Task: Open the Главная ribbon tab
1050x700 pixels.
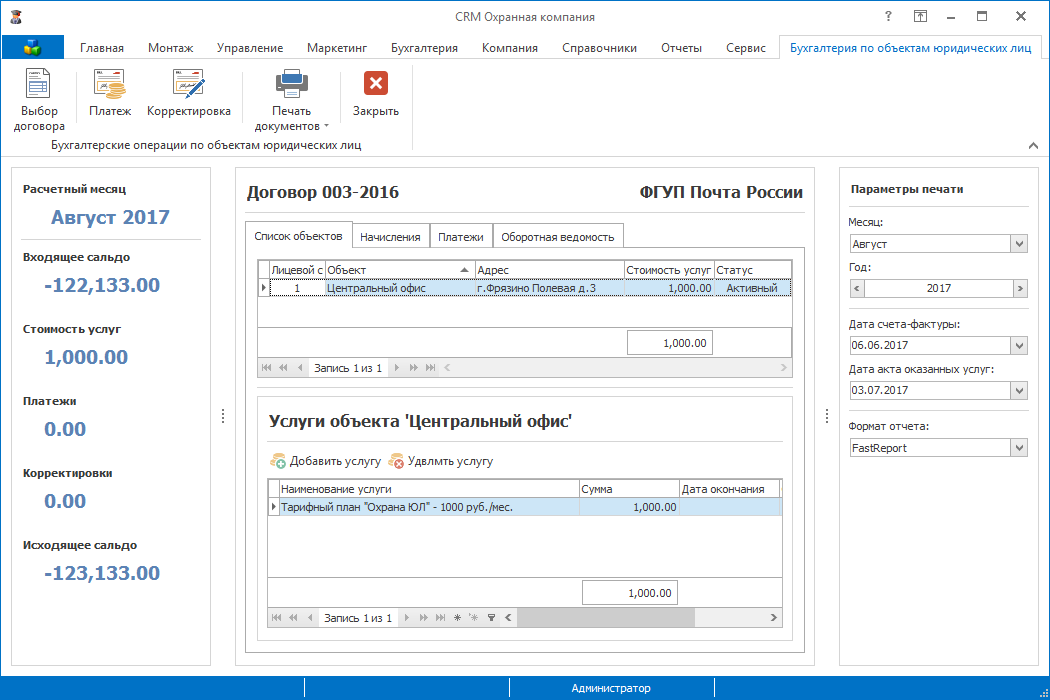Action: pos(102,48)
